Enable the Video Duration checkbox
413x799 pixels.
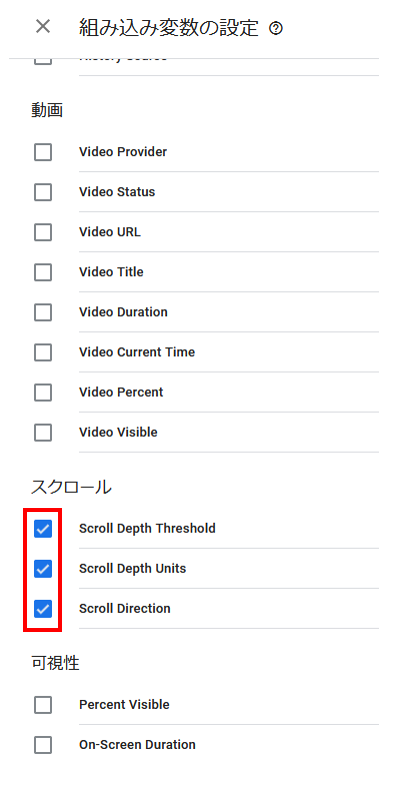tap(43, 312)
